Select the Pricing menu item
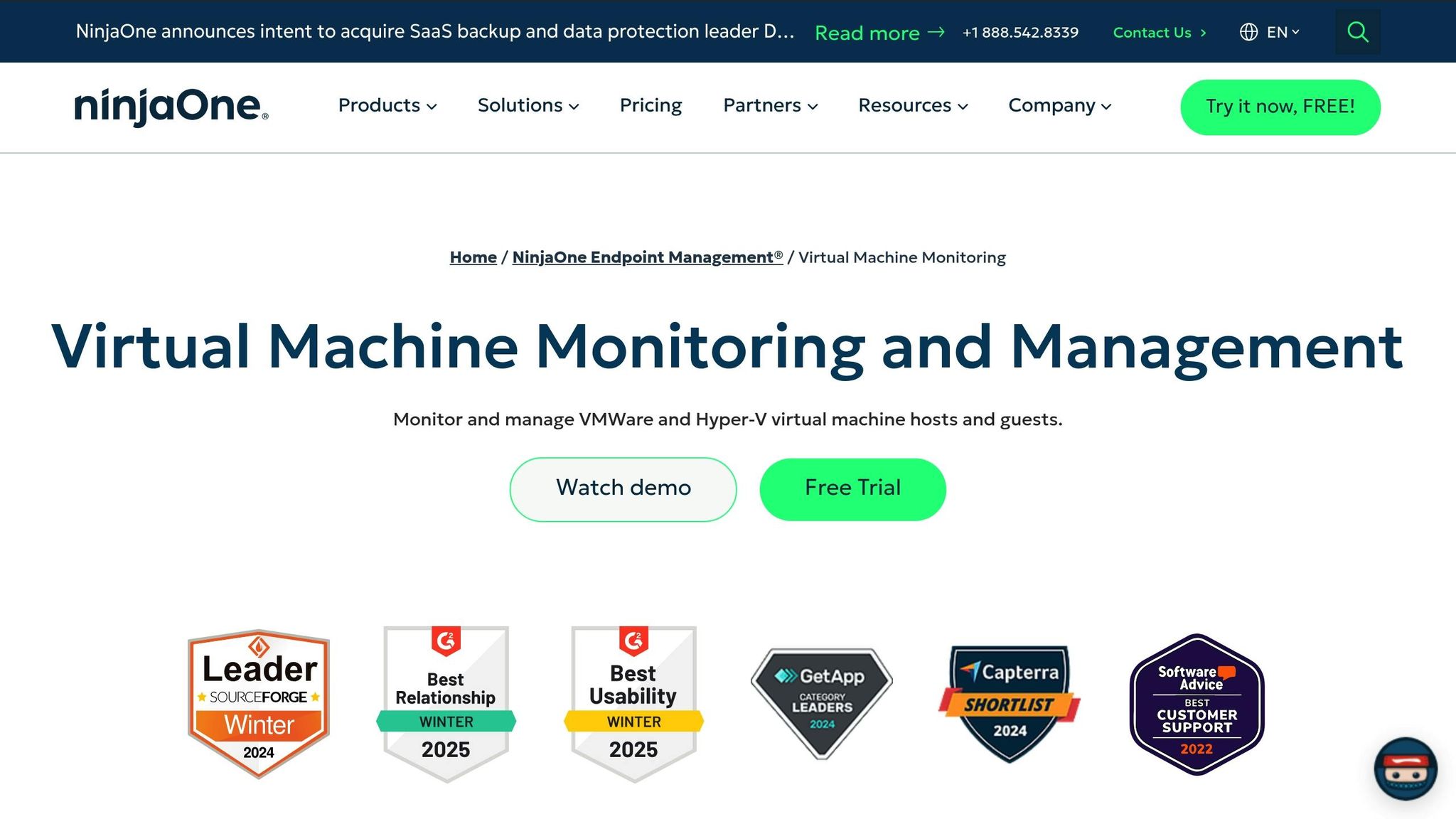Image resolution: width=1456 pixels, height=819 pixels. point(651,106)
